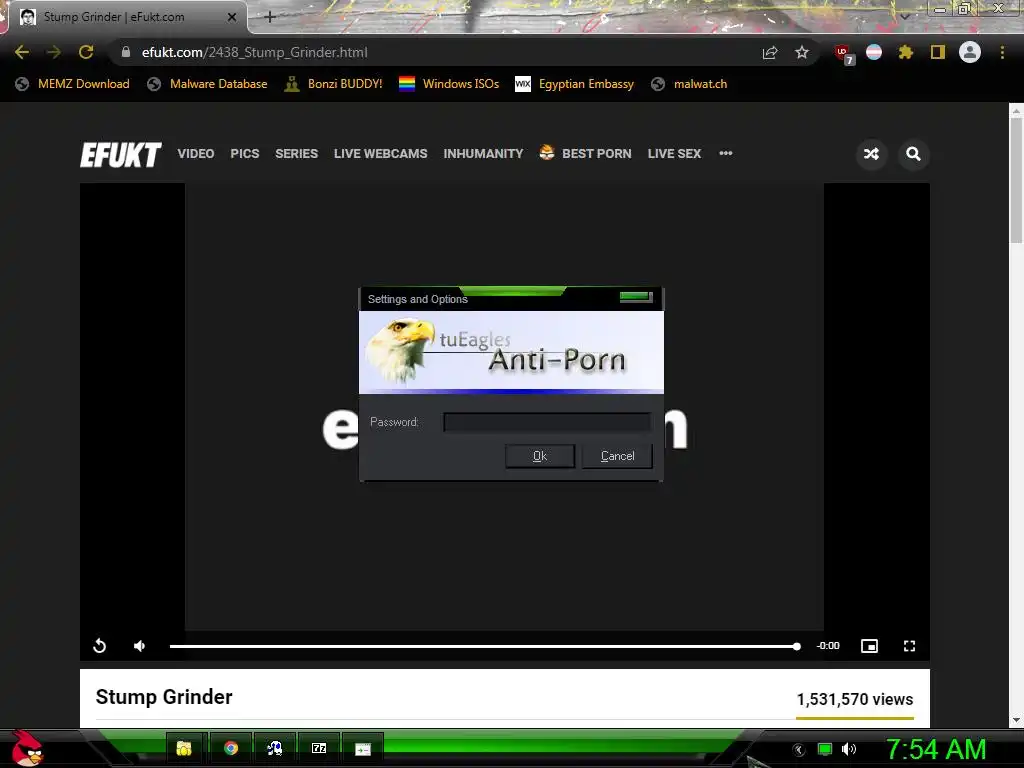This screenshot has height=768, width=1024.
Task: Open the SERIES menu item
Action: [296, 153]
